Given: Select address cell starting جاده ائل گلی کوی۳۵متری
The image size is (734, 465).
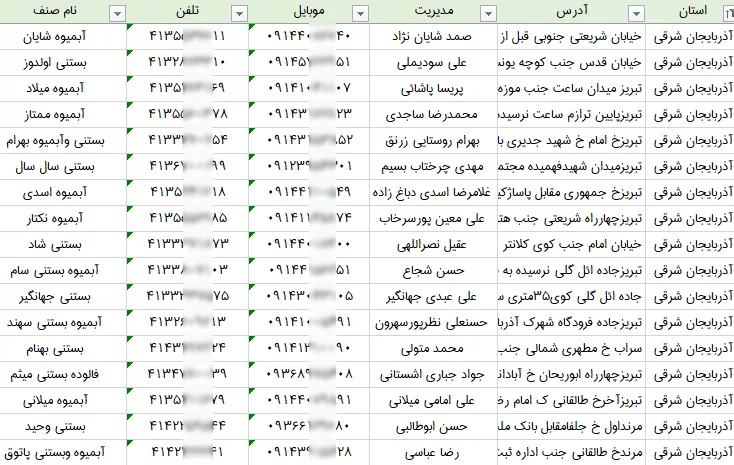Looking at the screenshot, I should click(572, 296).
